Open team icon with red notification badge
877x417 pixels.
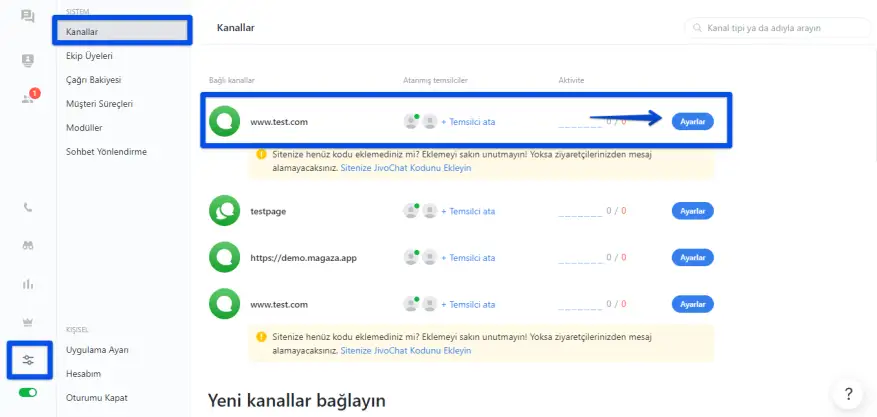click(x=27, y=98)
